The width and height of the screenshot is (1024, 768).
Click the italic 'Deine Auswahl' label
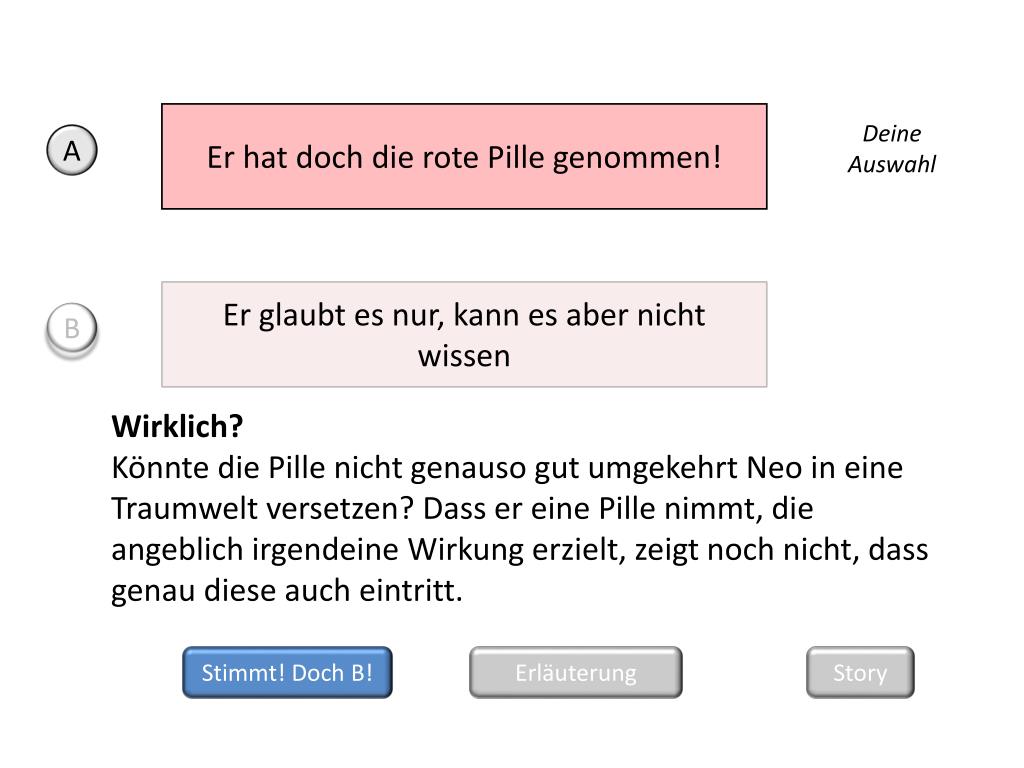click(x=891, y=149)
